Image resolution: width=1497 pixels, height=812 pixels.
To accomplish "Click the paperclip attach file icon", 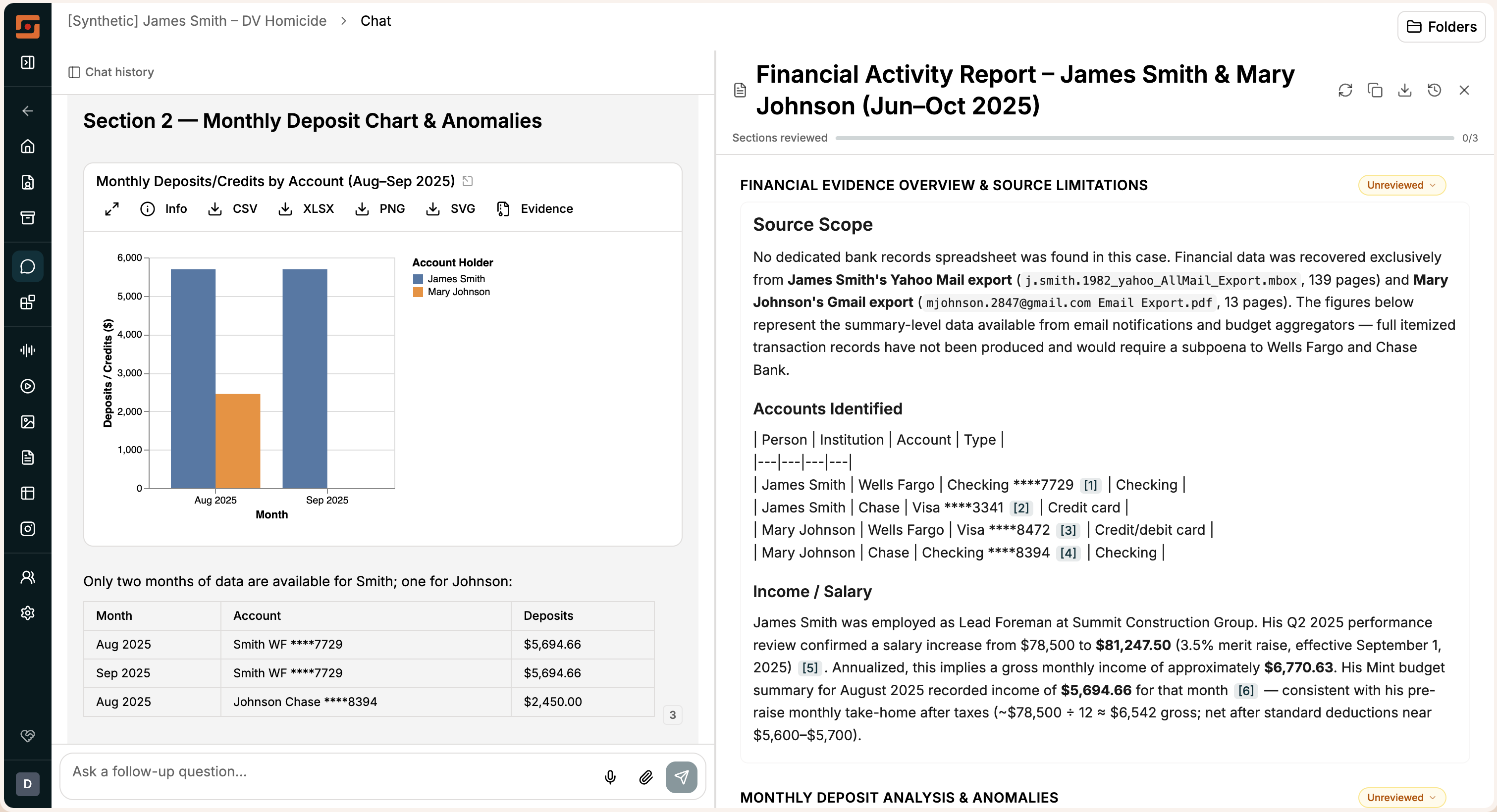I will (x=645, y=777).
